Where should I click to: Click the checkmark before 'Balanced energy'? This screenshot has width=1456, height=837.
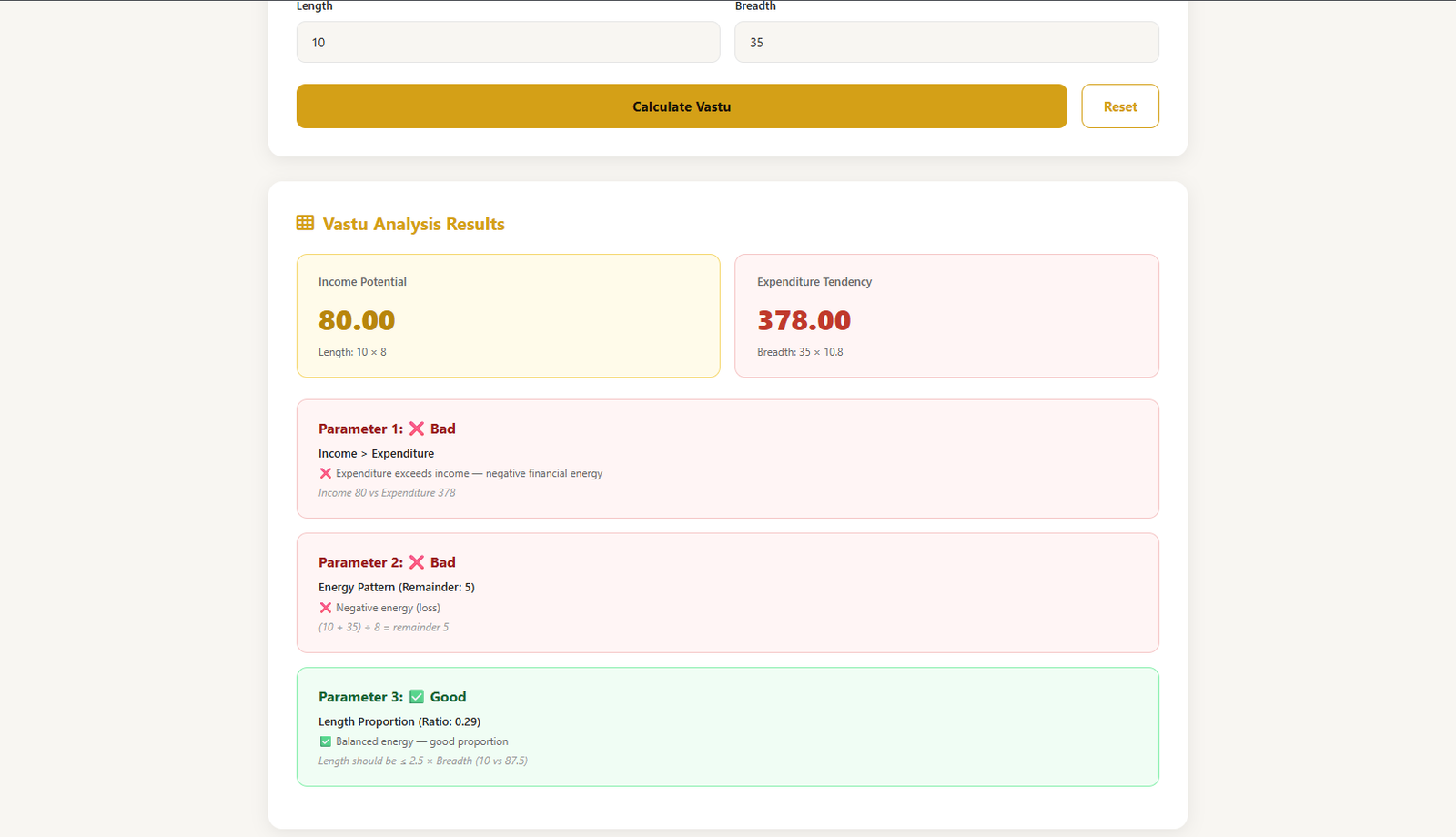coord(326,741)
